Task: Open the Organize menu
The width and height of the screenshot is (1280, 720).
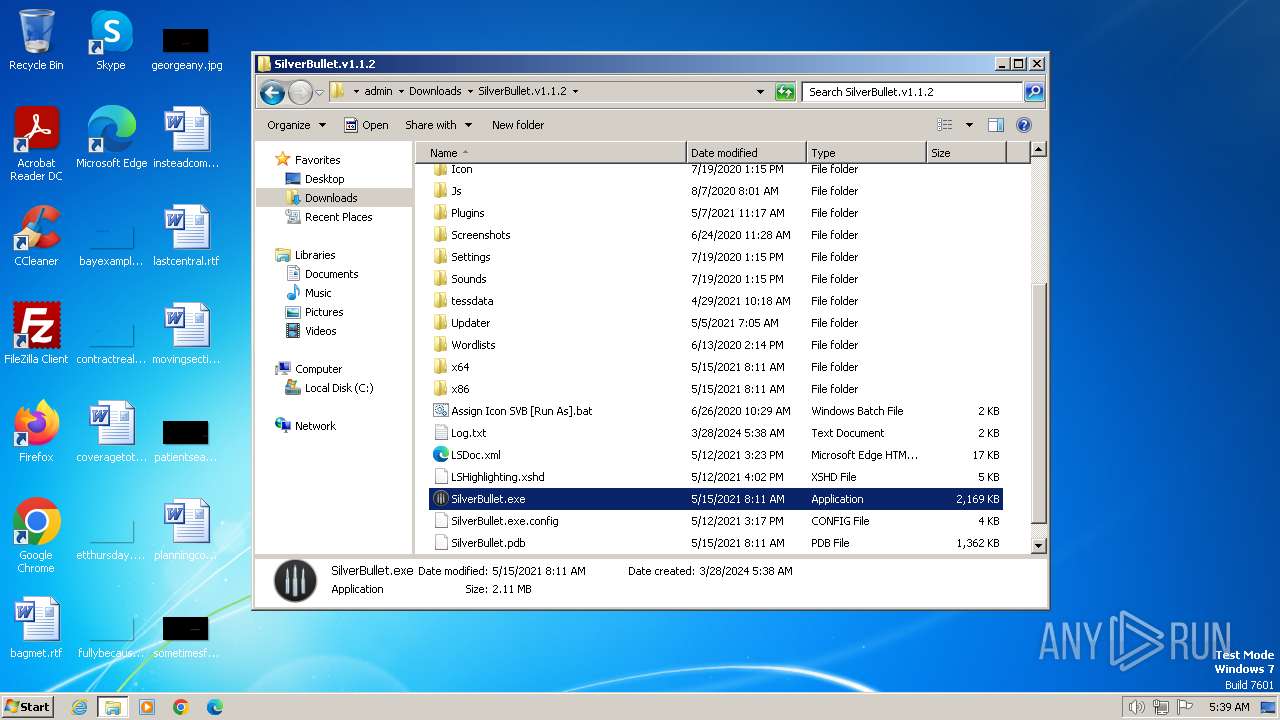Action: coord(296,125)
